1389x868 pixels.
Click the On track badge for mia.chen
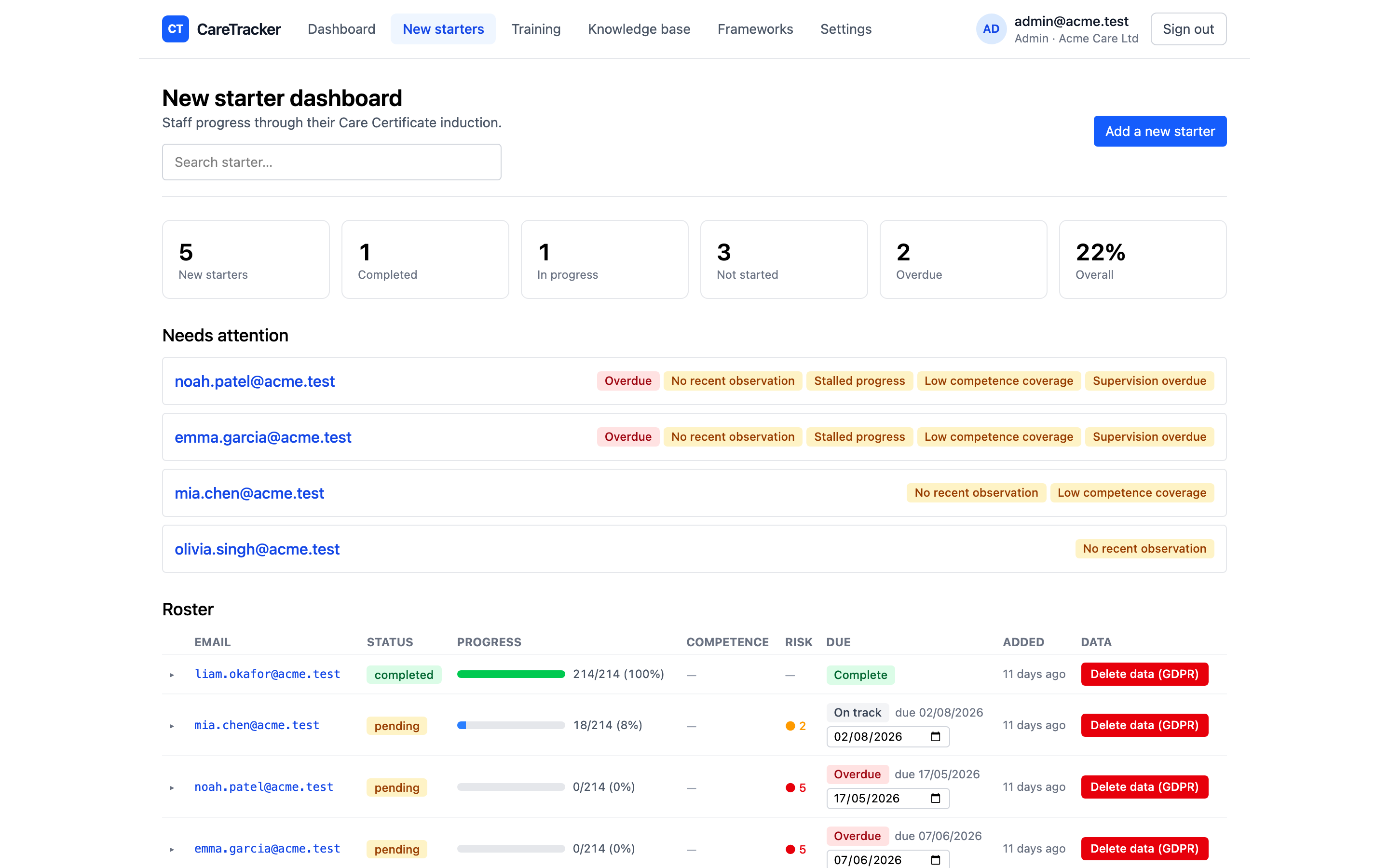coord(857,712)
